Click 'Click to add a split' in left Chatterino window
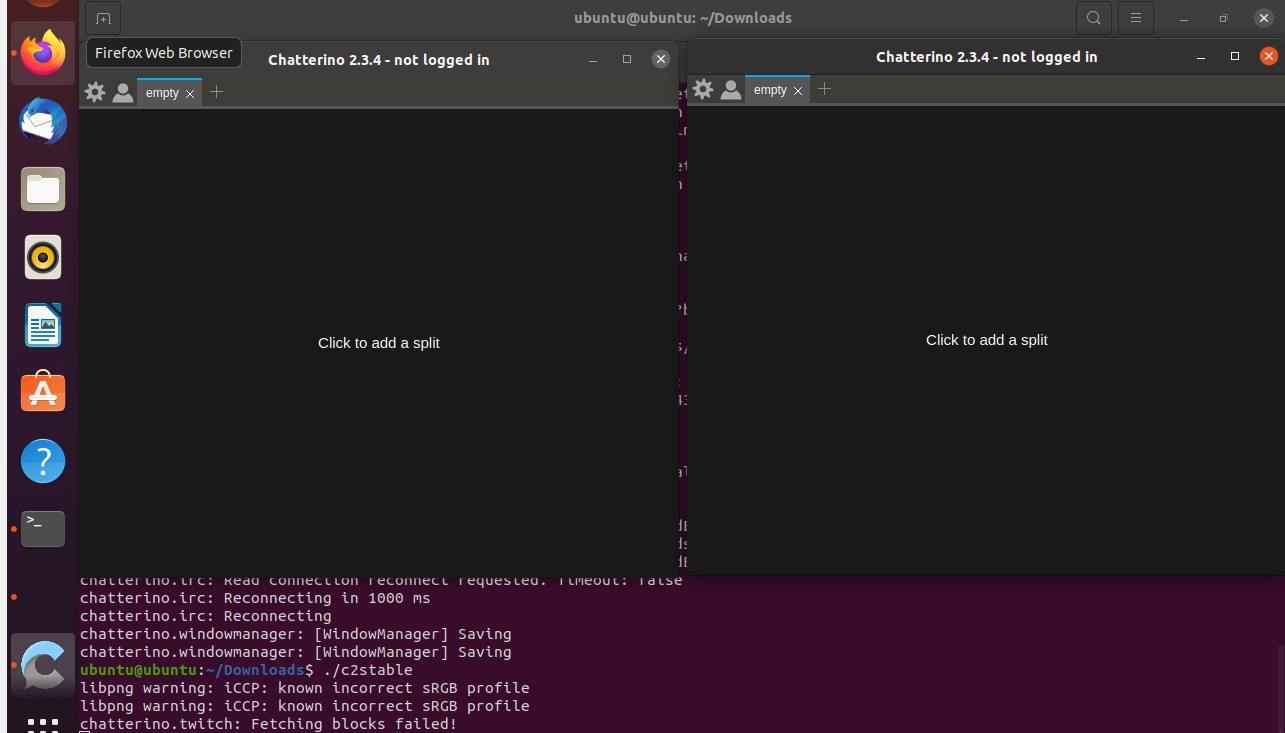 coord(379,343)
